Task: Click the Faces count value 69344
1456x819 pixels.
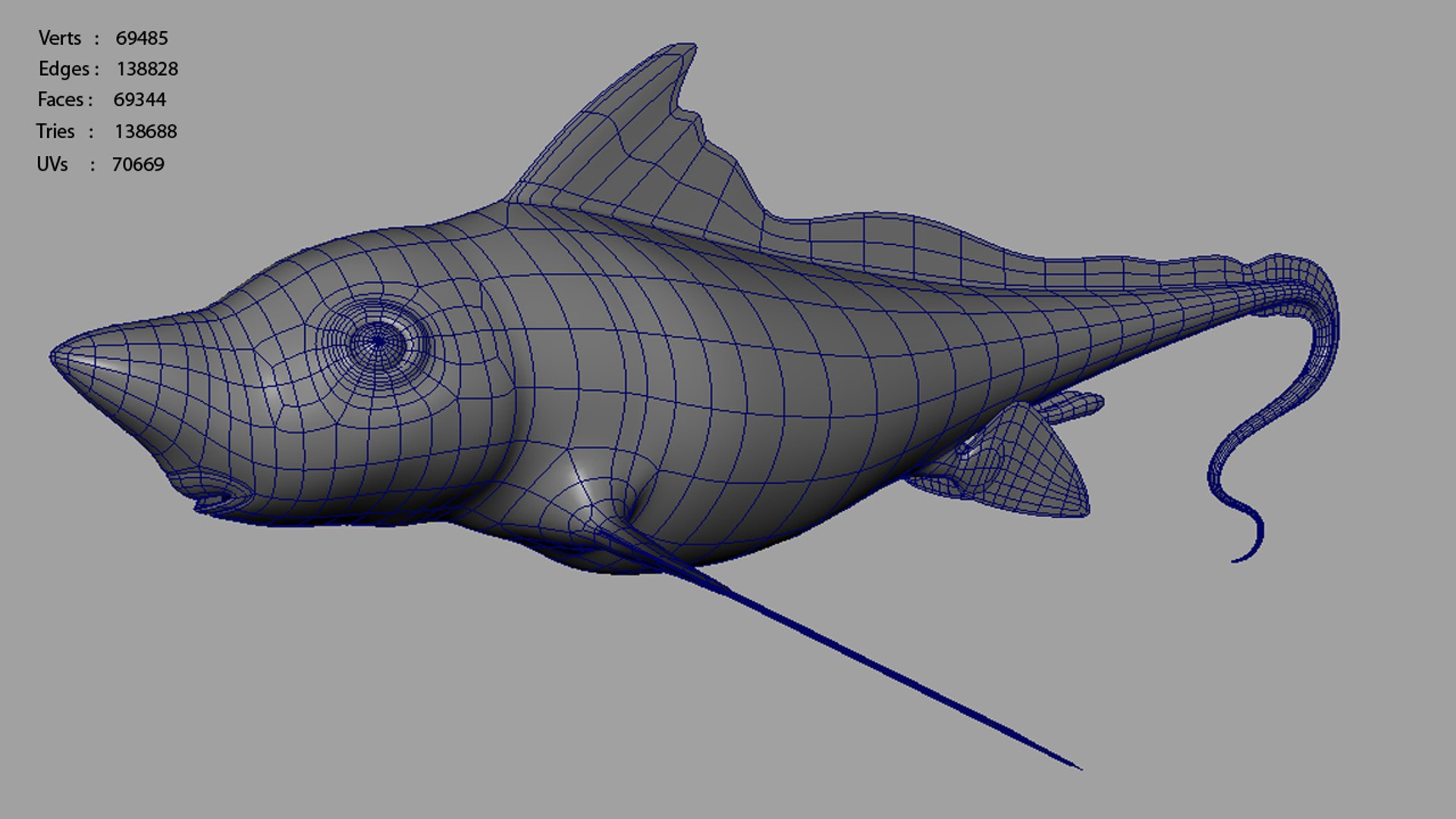Action: coord(140,100)
